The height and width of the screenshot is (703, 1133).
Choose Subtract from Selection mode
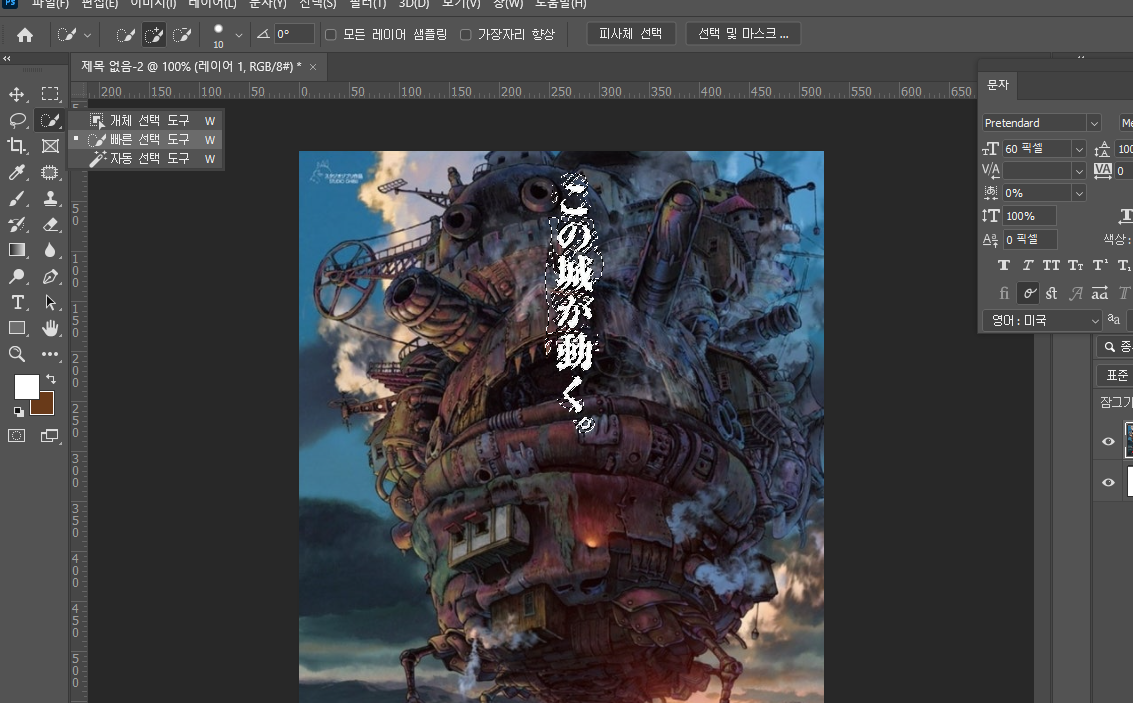(182, 35)
